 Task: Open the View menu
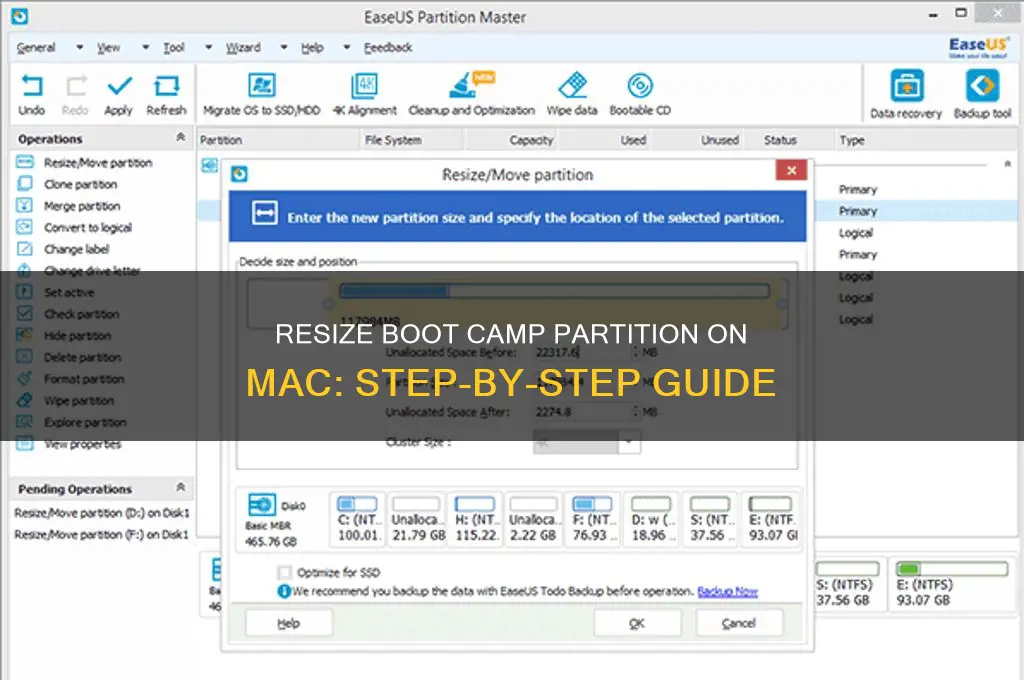coord(108,47)
